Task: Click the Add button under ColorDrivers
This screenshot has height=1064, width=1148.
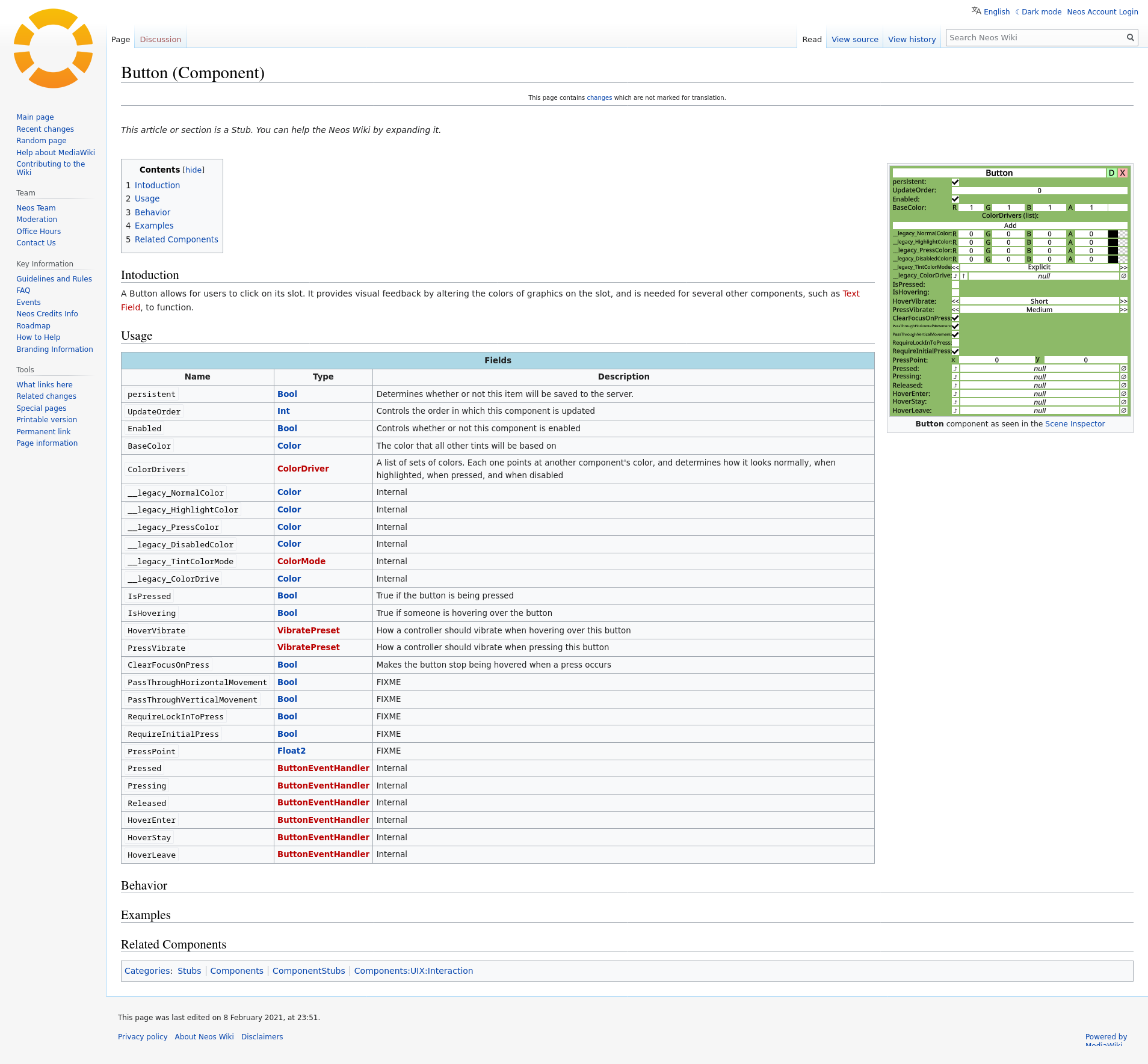Action: [1010, 226]
